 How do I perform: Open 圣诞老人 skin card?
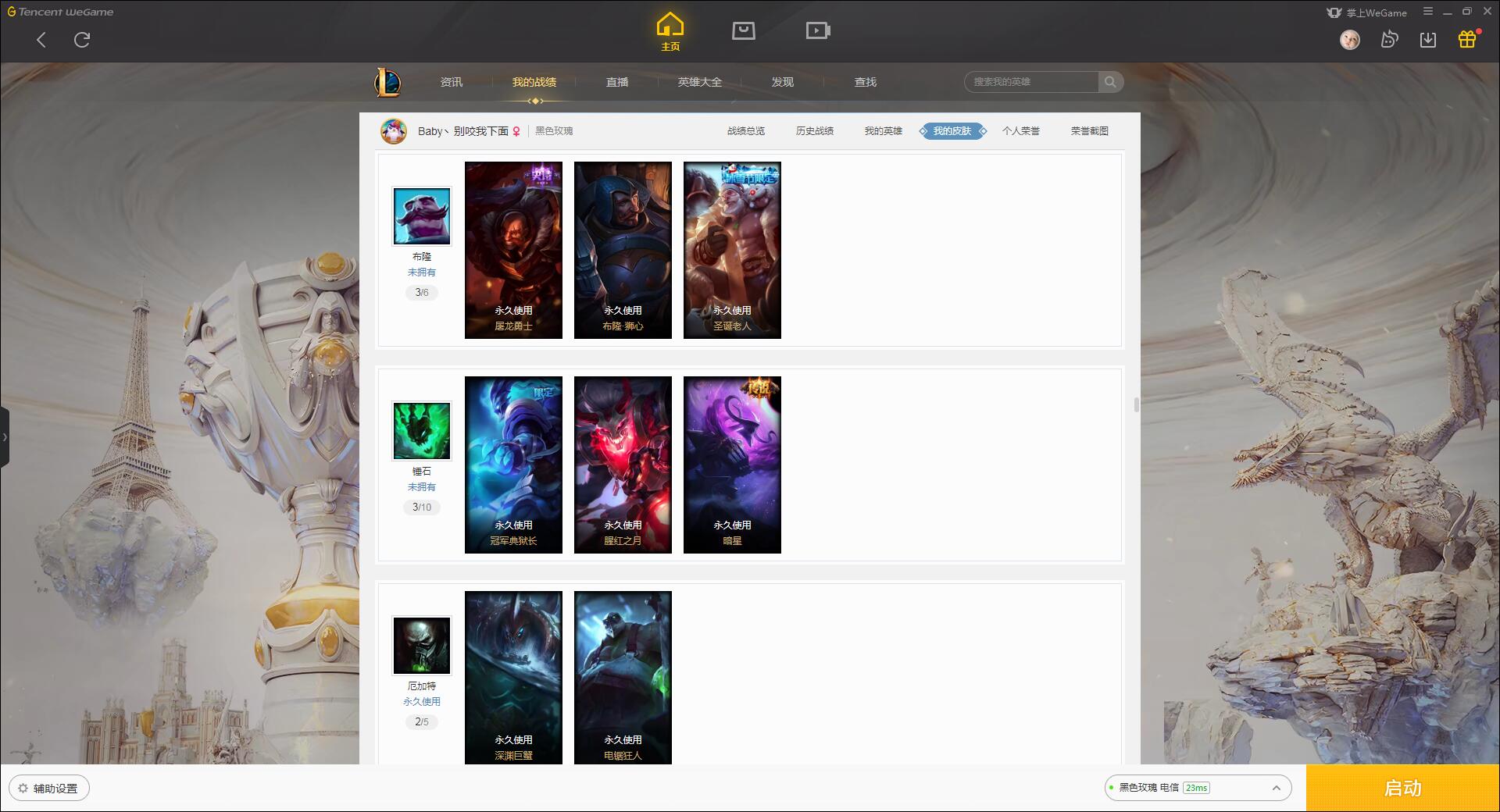[732, 250]
